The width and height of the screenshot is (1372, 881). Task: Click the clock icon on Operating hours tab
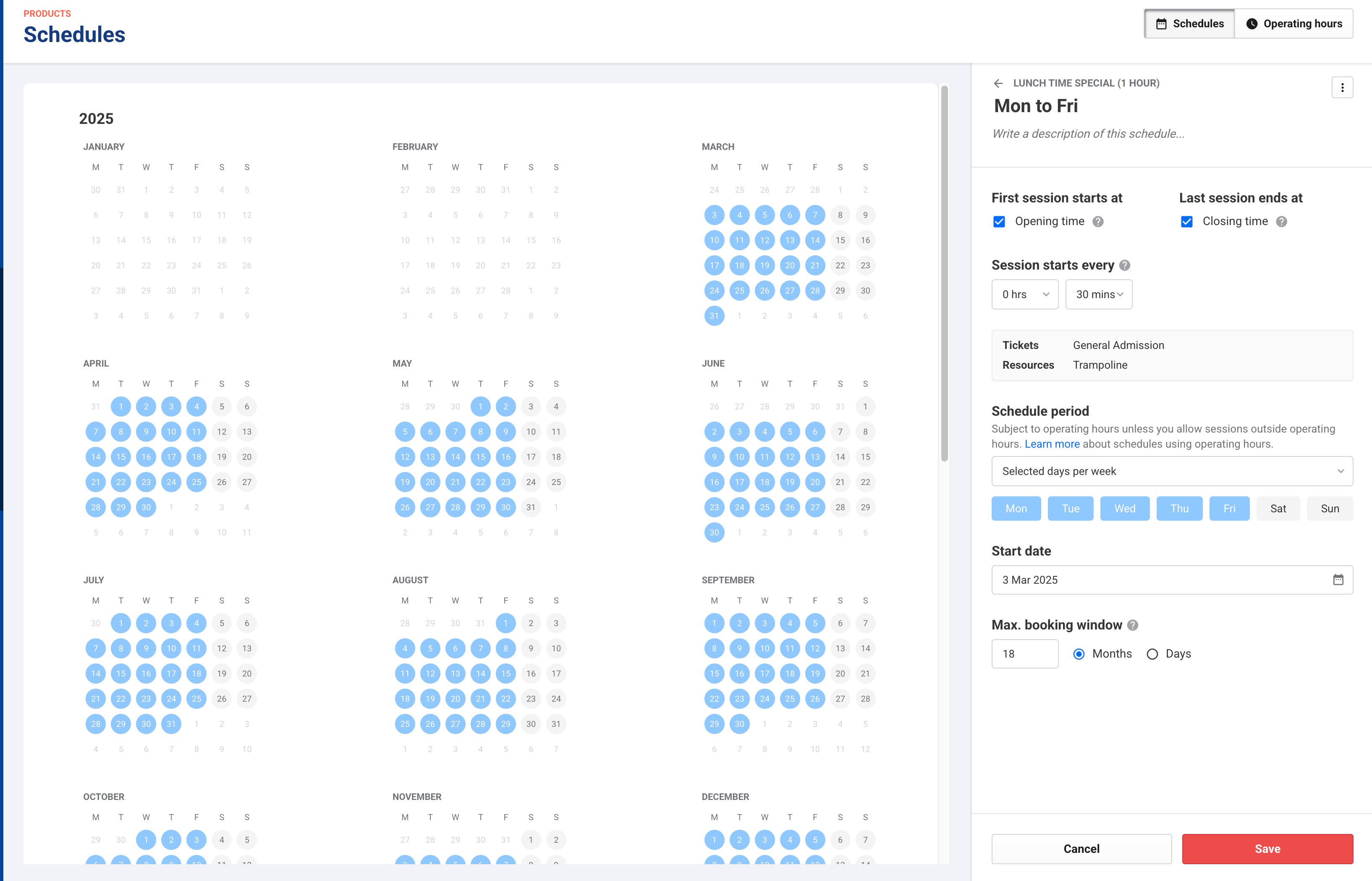click(x=1252, y=24)
